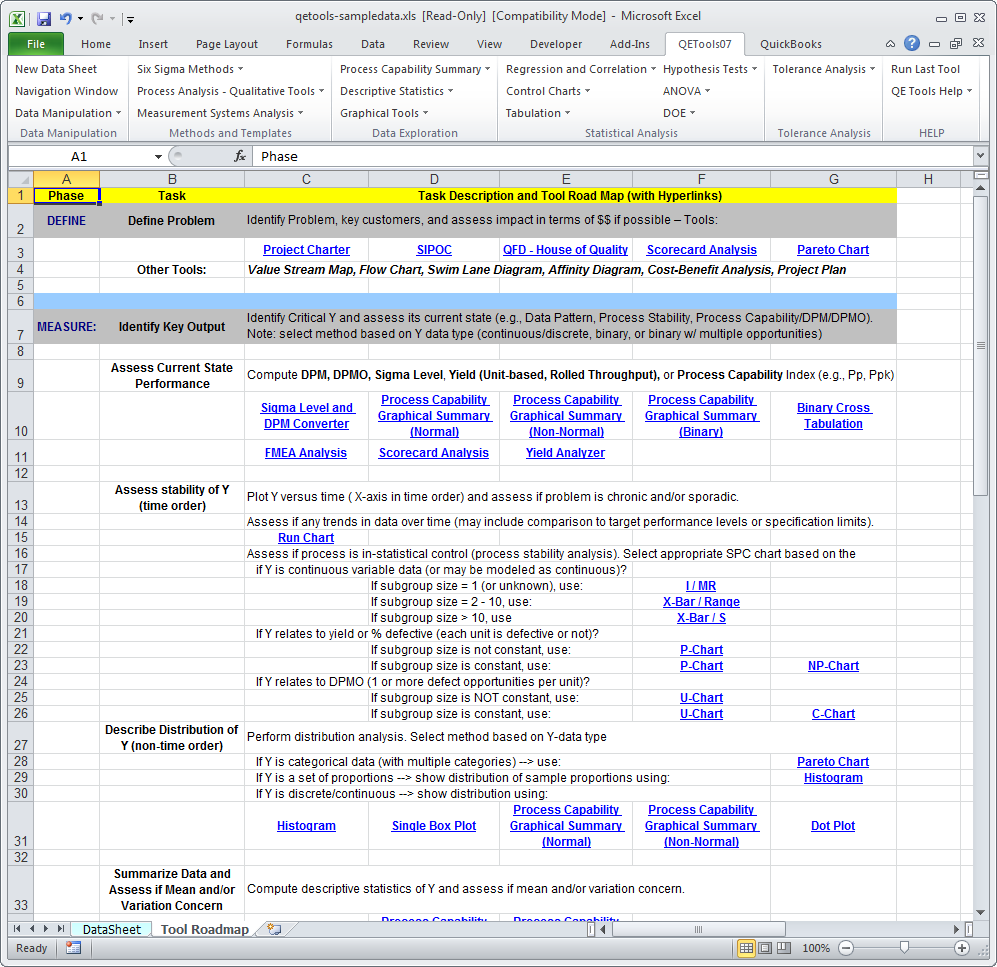This screenshot has height=967, width=997.
Task: Open Microsoft Excel Help question mark
Action: (x=912, y=43)
